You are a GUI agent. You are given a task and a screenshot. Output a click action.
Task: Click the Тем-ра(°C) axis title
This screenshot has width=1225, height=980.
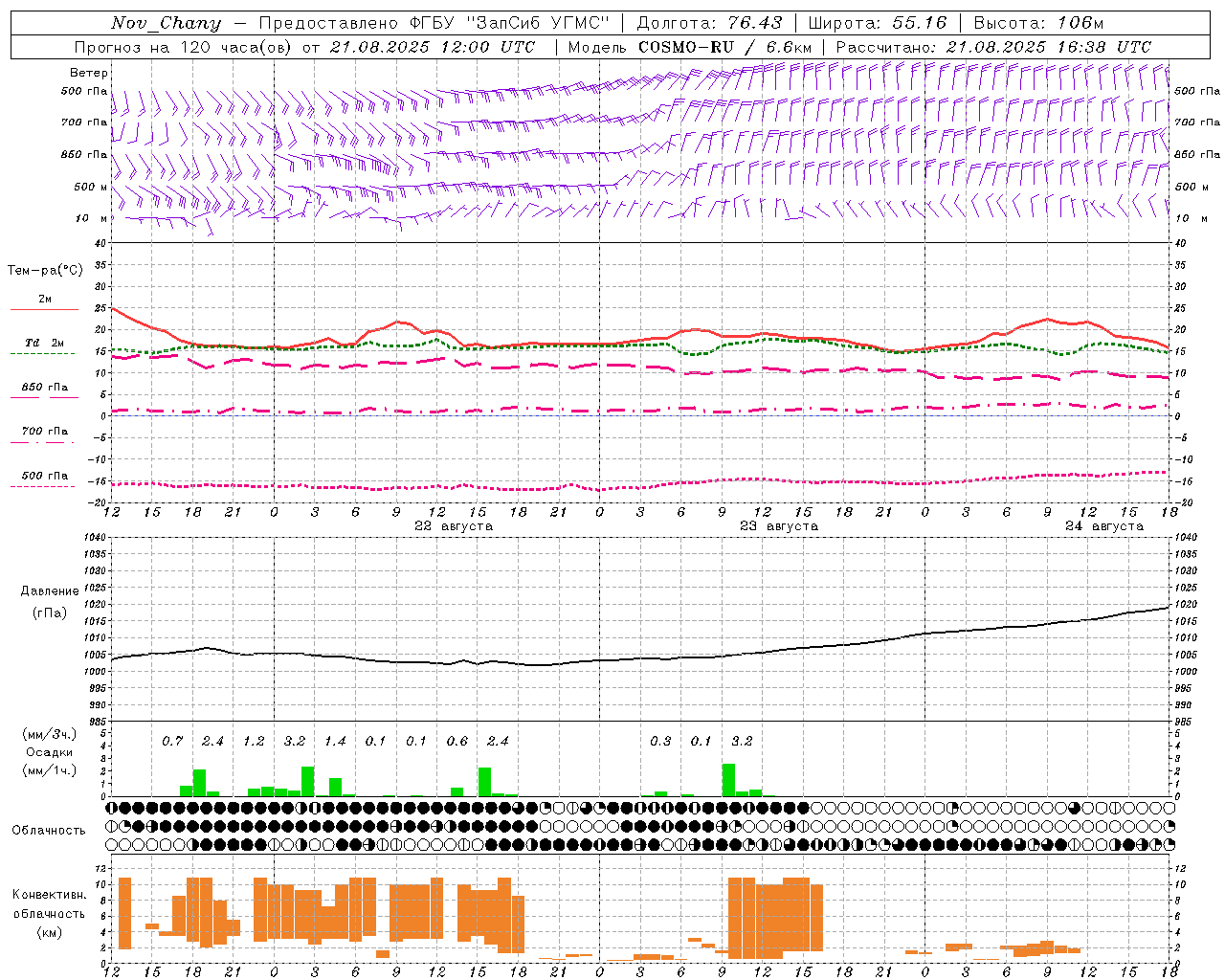point(45,271)
